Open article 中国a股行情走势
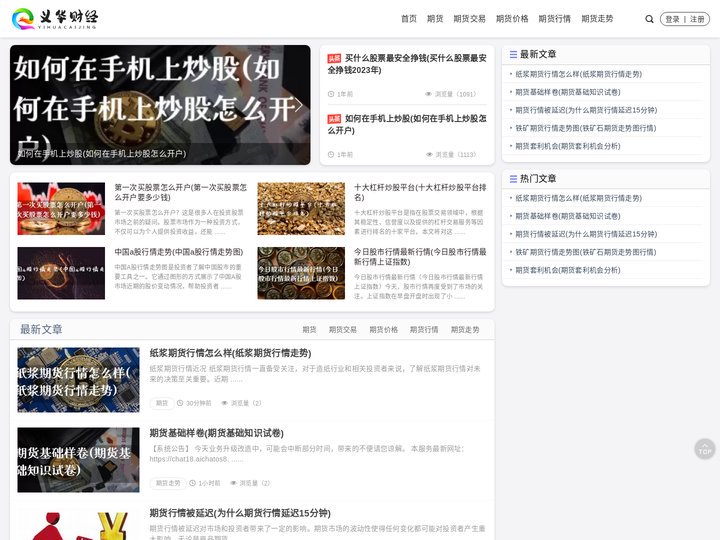Viewport: 720px width, 540px height. pyautogui.click(x=179, y=252)
